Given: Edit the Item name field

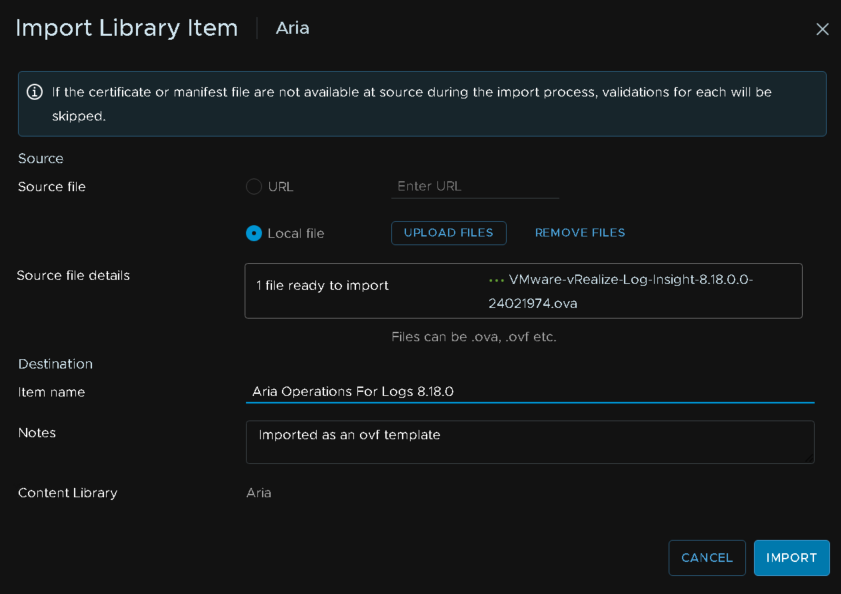Looking at the screenshot, I should [x=530, y=392].
